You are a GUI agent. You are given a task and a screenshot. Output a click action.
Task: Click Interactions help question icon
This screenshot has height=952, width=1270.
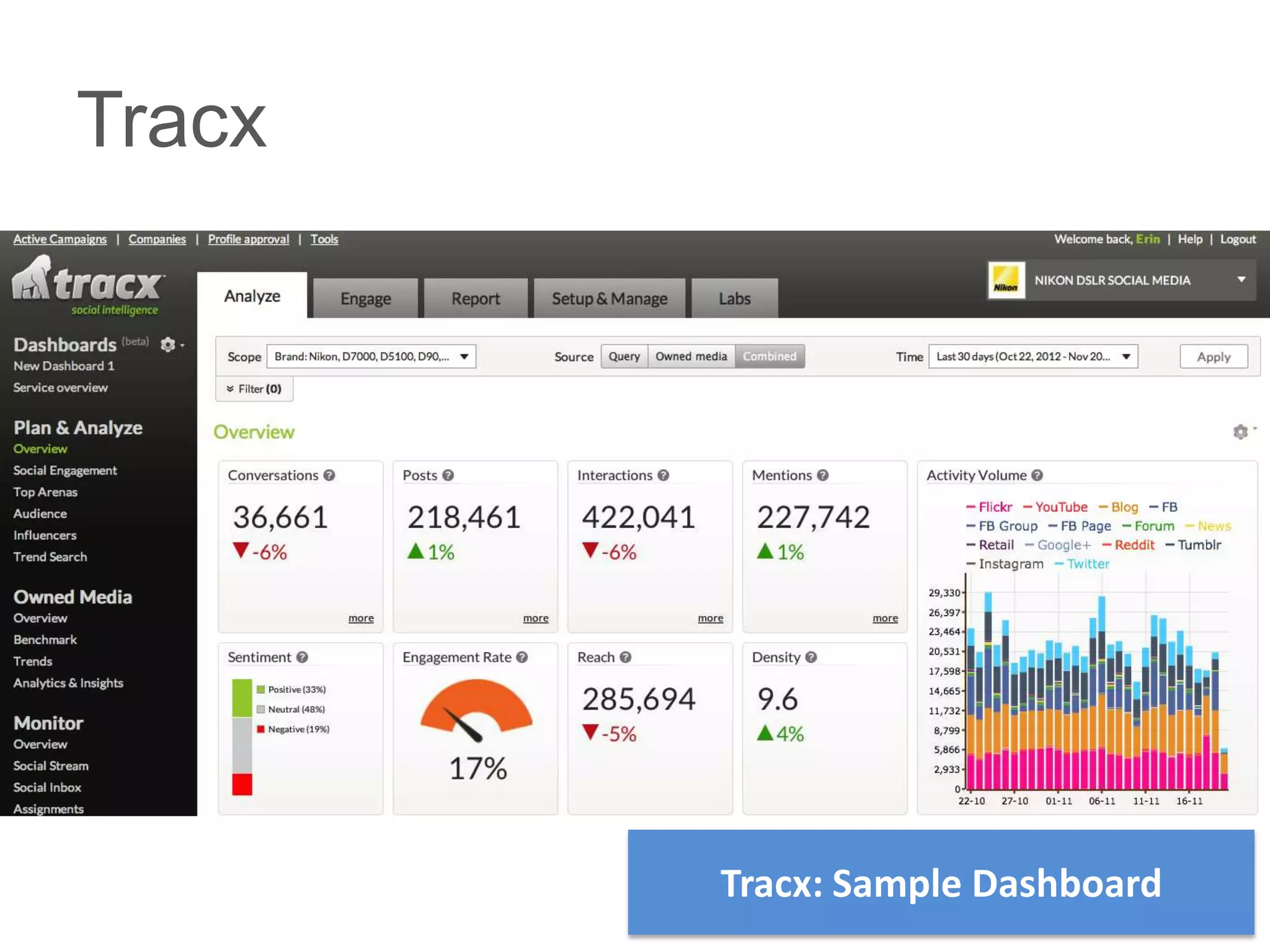click(664, 475)
